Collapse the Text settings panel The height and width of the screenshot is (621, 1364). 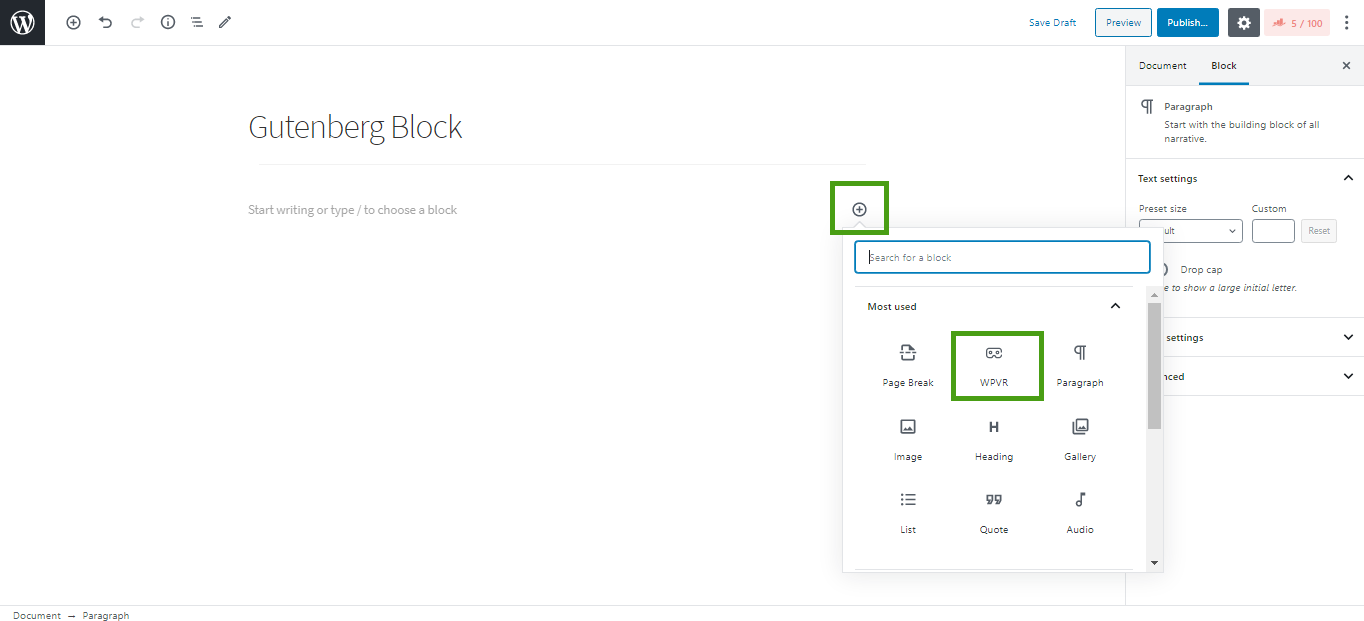pos(1347,178)
